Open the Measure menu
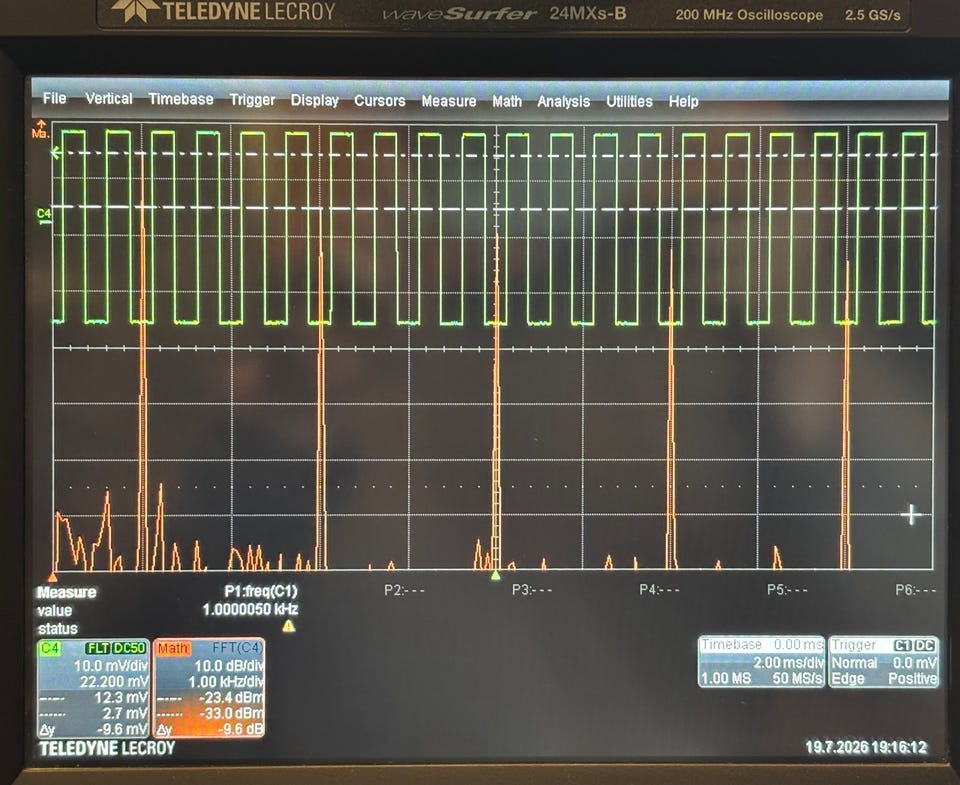960x785 pixels. point(449,101)
